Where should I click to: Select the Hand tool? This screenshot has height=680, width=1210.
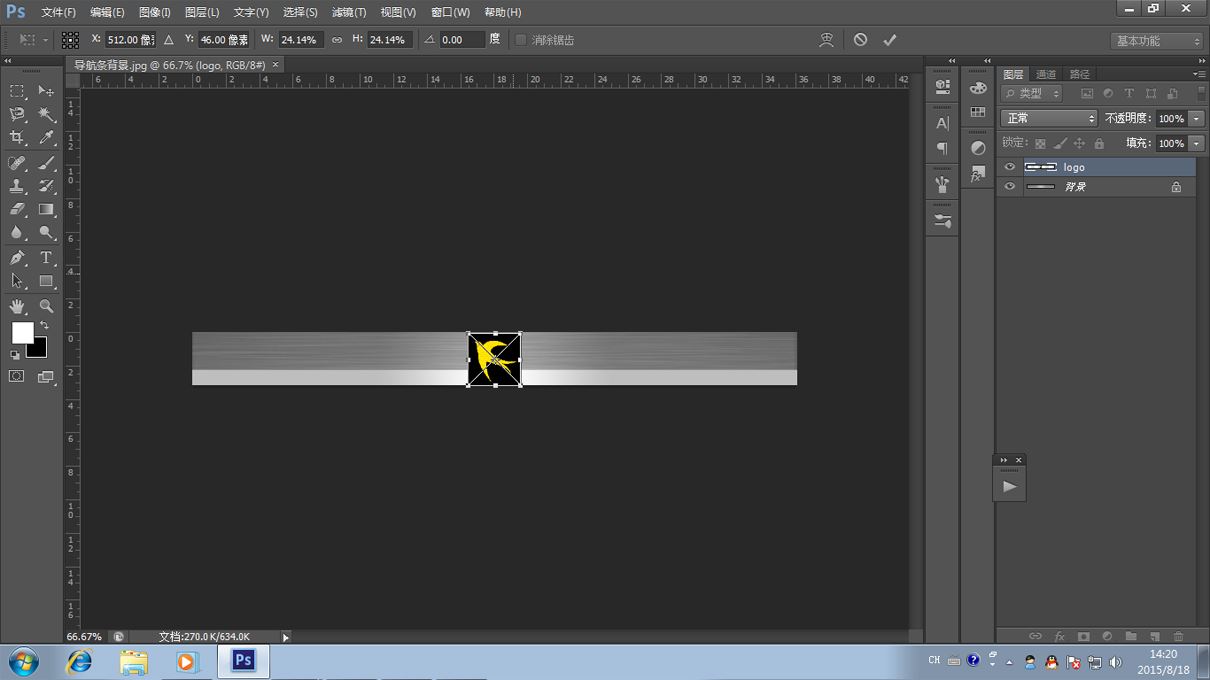(17, 306)
